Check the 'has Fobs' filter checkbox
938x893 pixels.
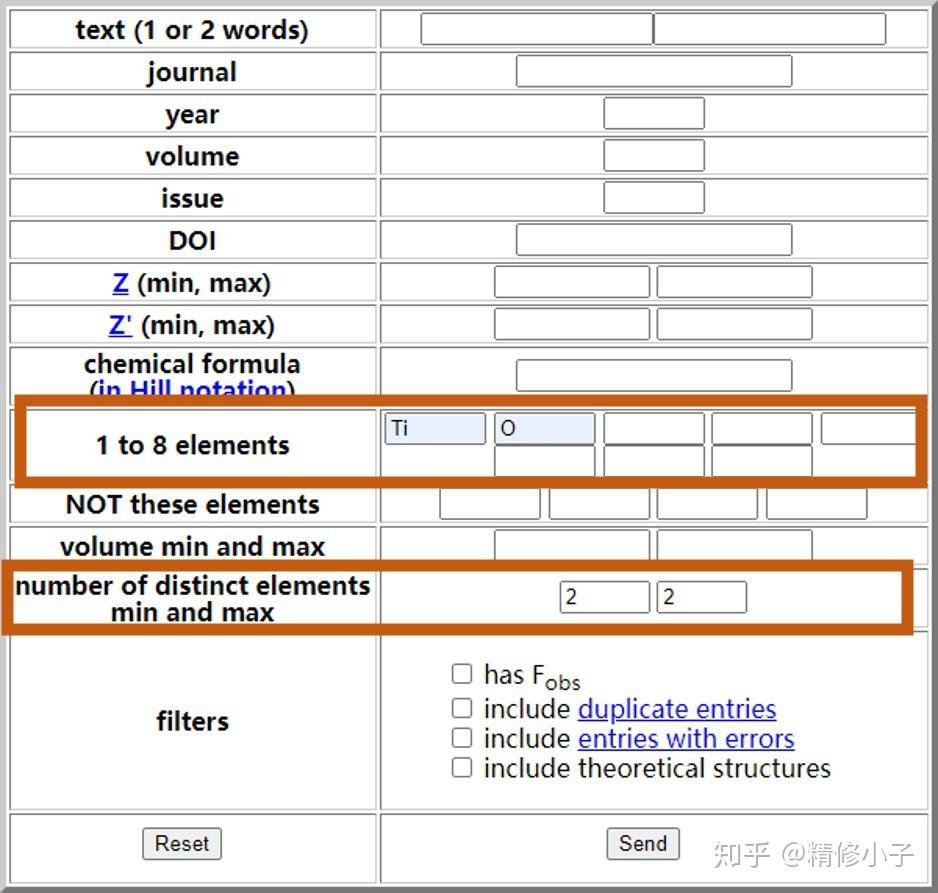[x=461, y=674]
